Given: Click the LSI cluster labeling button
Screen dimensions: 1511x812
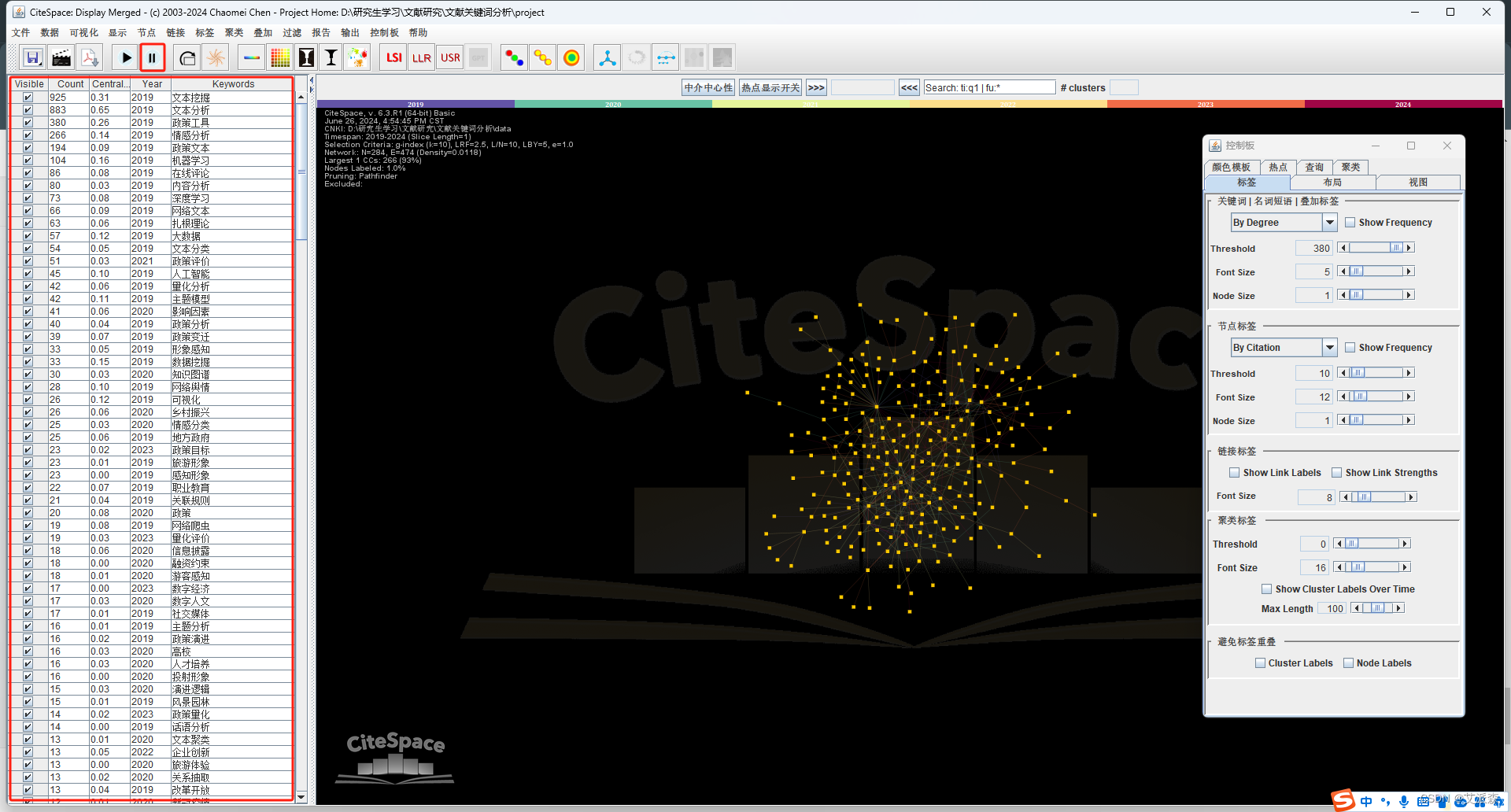Looking at the screenshot, I should click(394, 57).
